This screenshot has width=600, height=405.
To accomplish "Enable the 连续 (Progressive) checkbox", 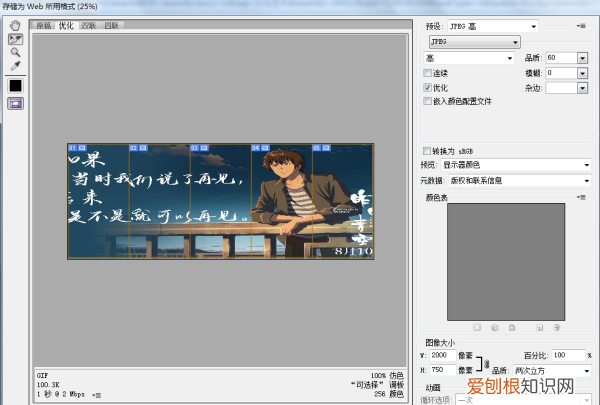I will [429, 73].
